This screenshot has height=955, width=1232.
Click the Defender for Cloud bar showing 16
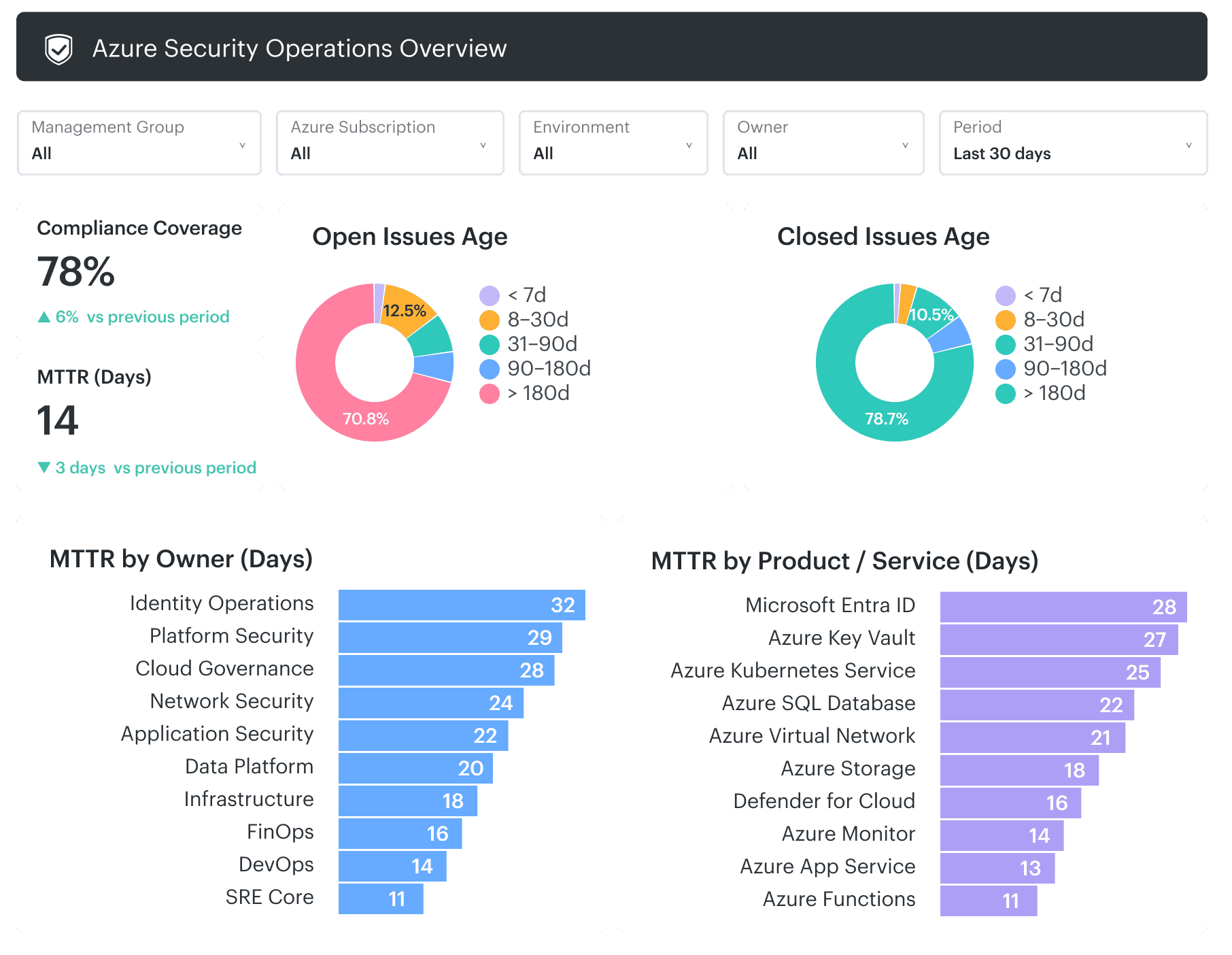[1010, 803]
